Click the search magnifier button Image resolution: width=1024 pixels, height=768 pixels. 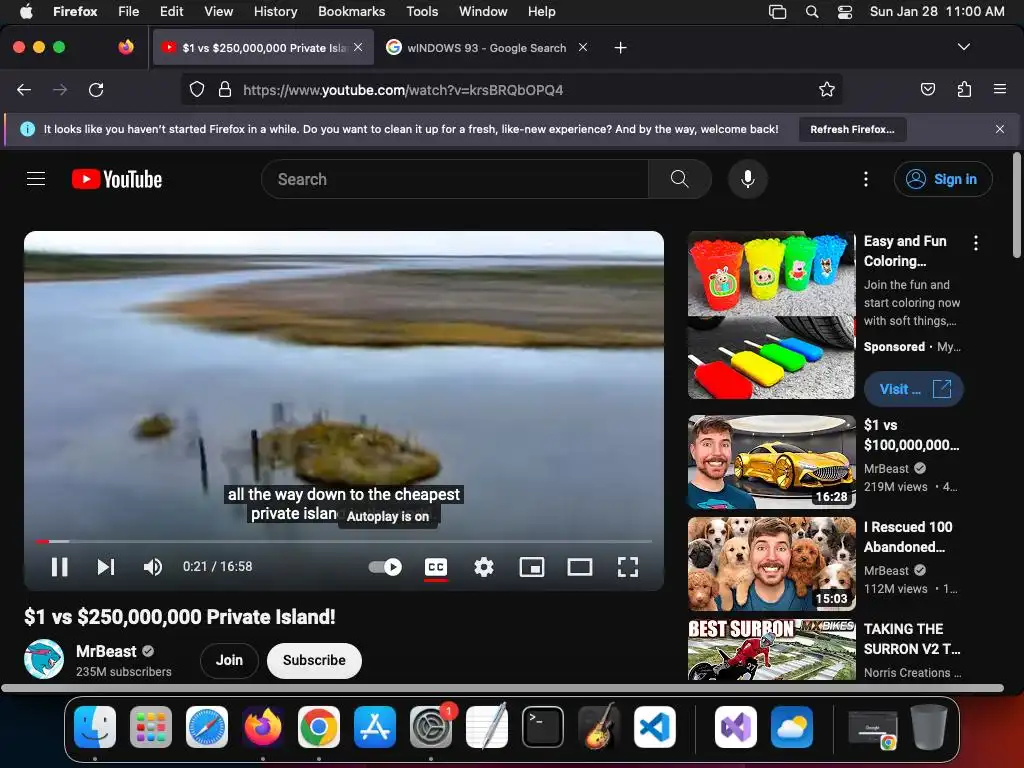(679, 179)
